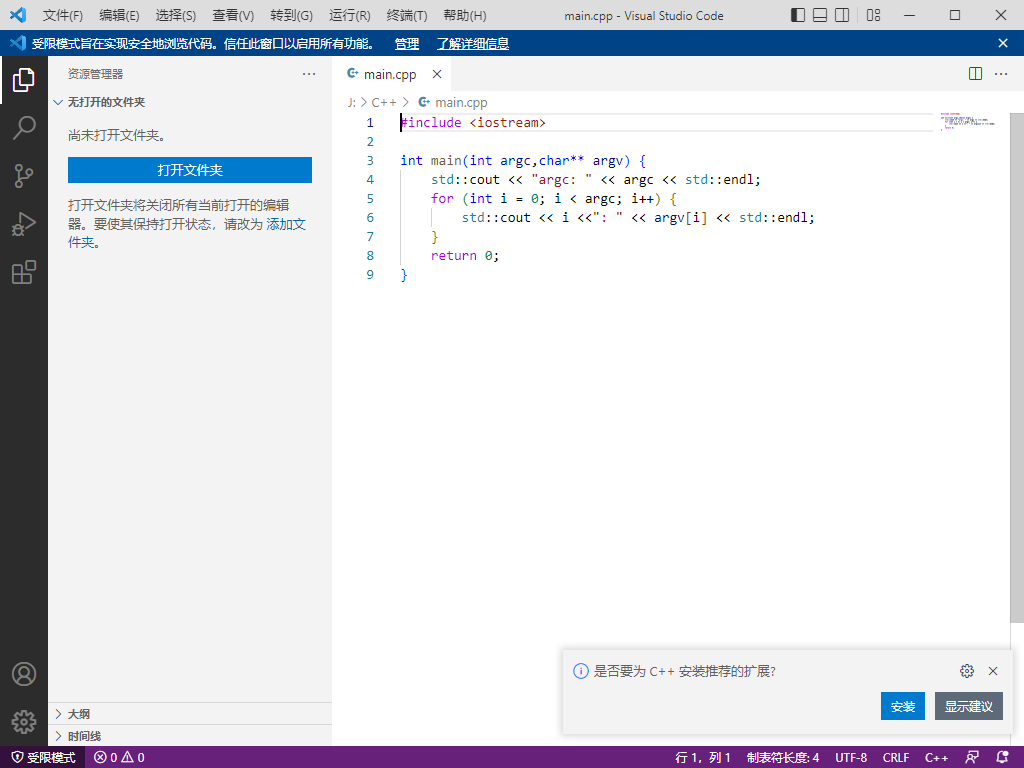Image resolution: width=1024 pixels, height=768 pixels.
Task: Open the Source Control view
Action: click(x=24, y=176)
